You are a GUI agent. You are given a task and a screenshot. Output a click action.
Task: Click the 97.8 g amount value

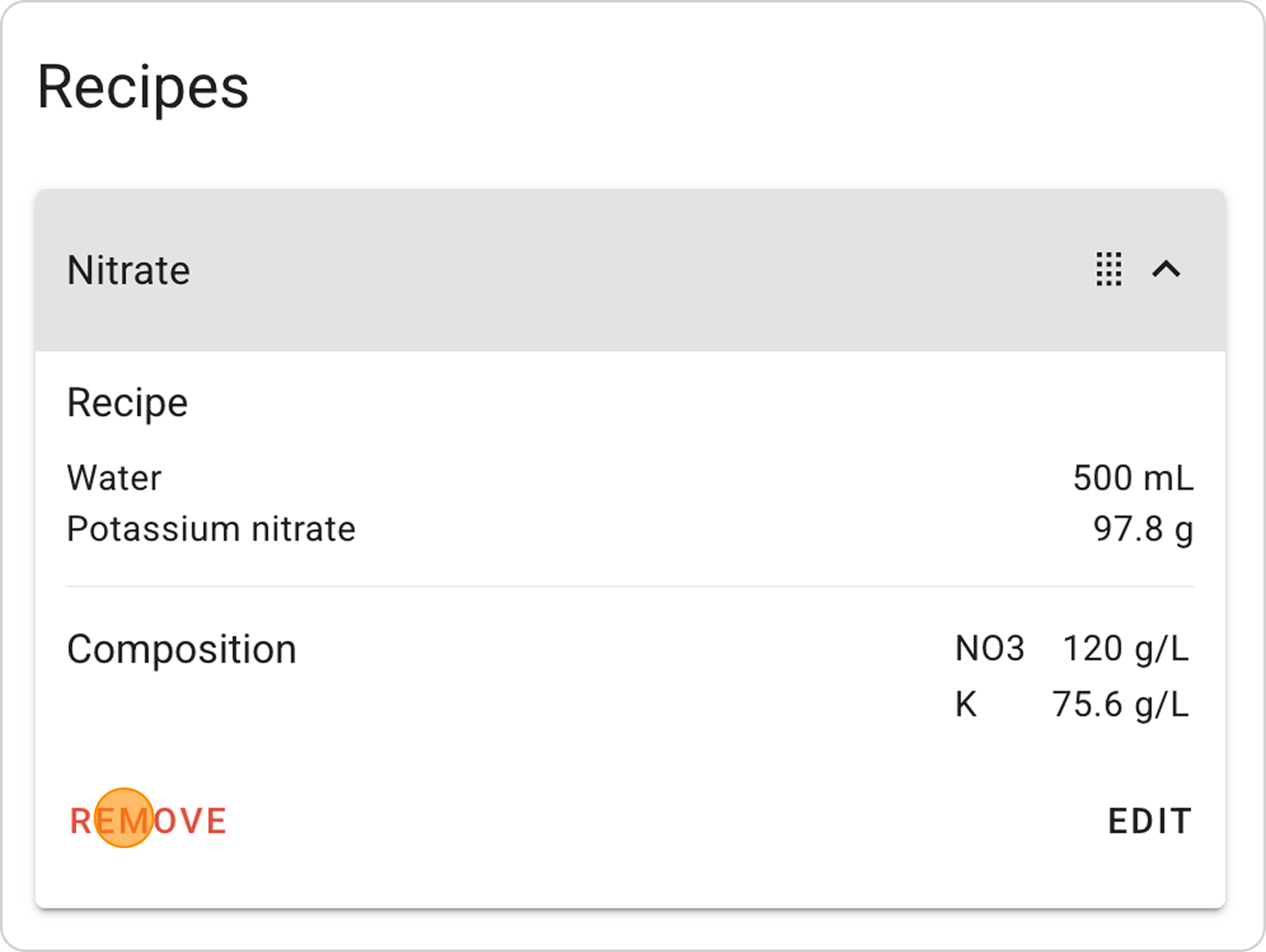pos(1143,529)
